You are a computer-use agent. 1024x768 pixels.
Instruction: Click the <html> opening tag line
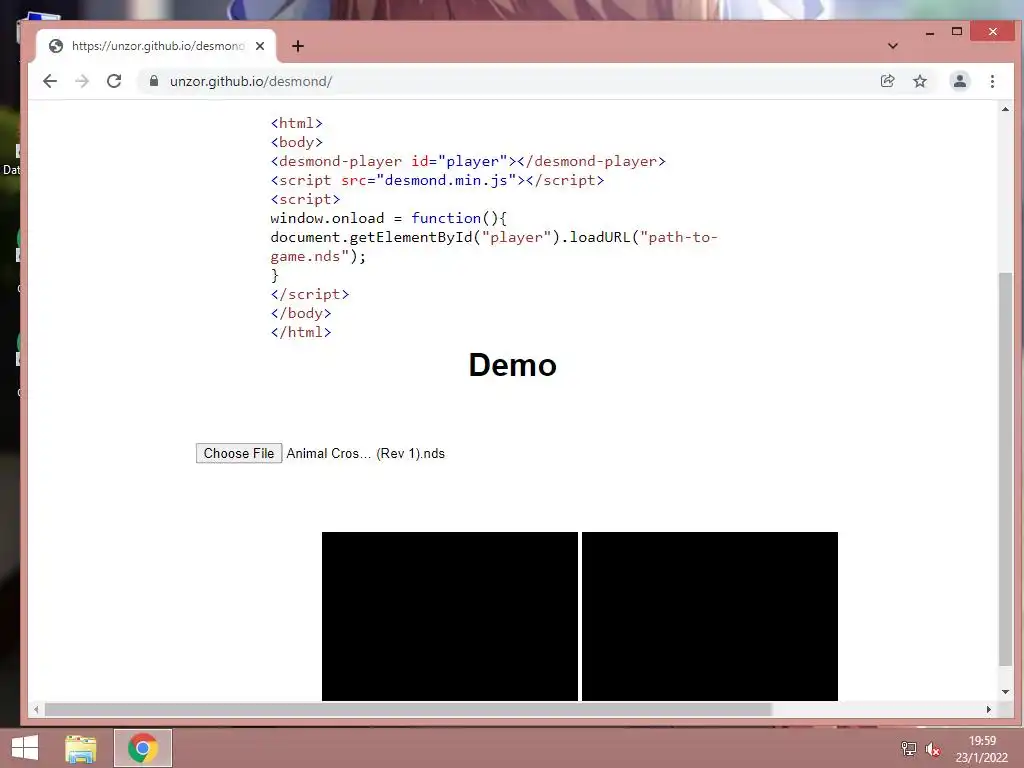296,123
